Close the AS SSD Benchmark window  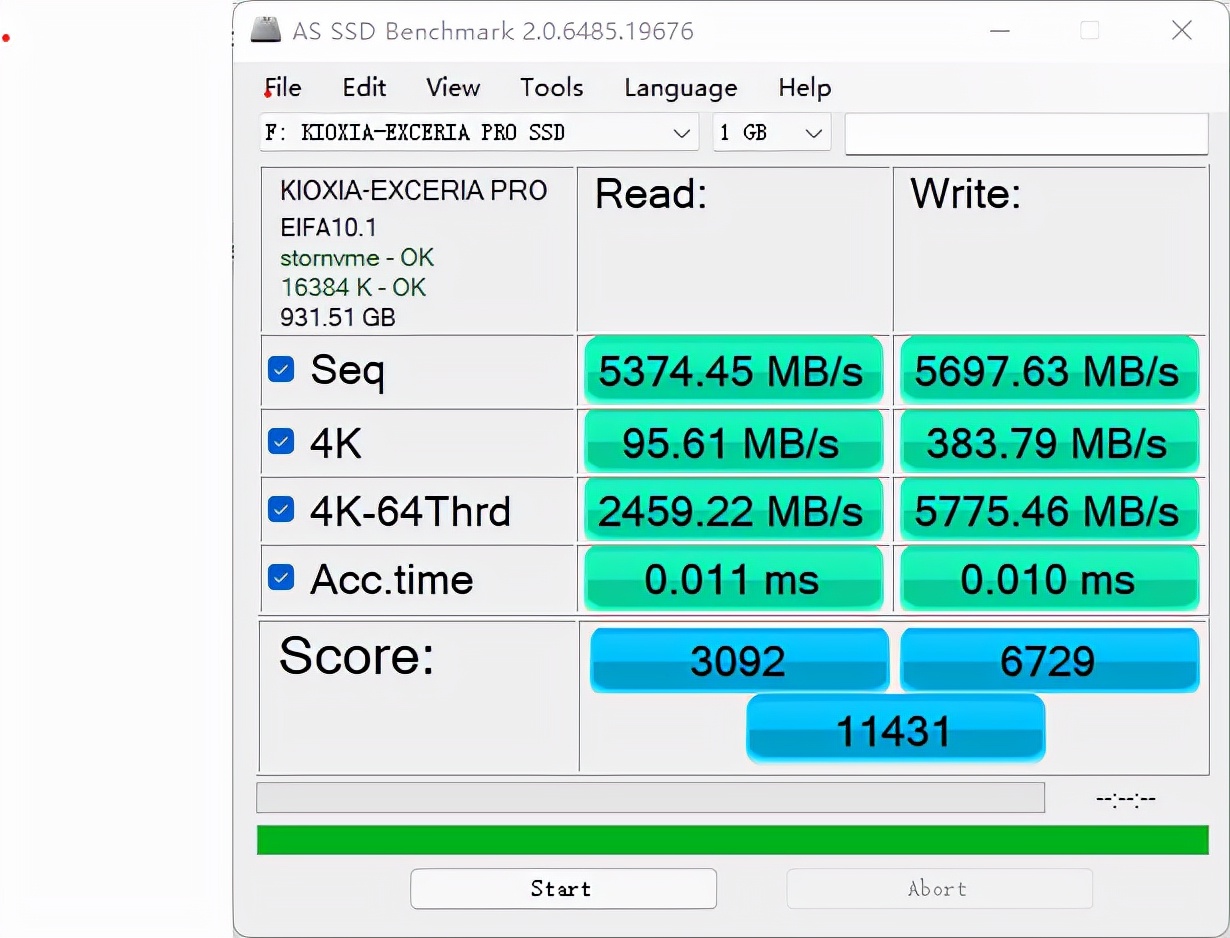[x=1182, y=30]
